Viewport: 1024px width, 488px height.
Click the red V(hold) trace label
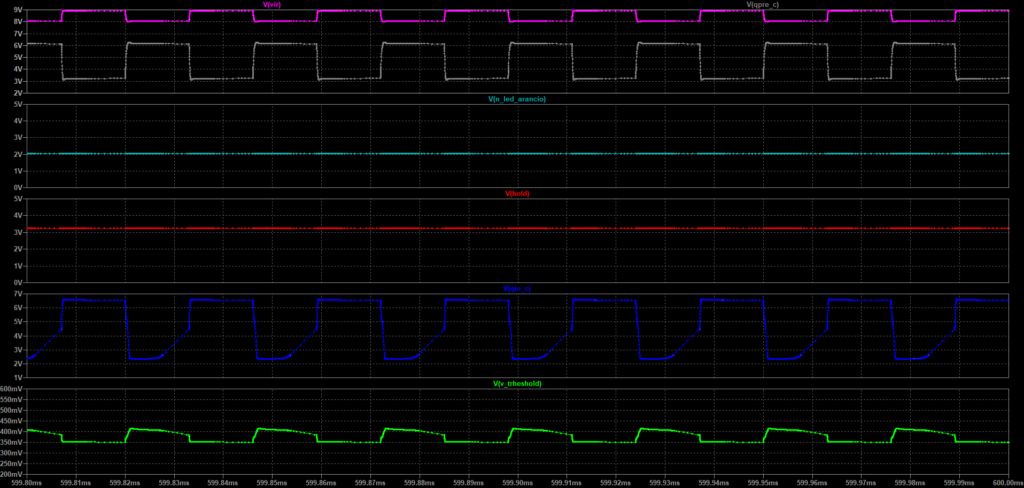(x=517, y=193)
